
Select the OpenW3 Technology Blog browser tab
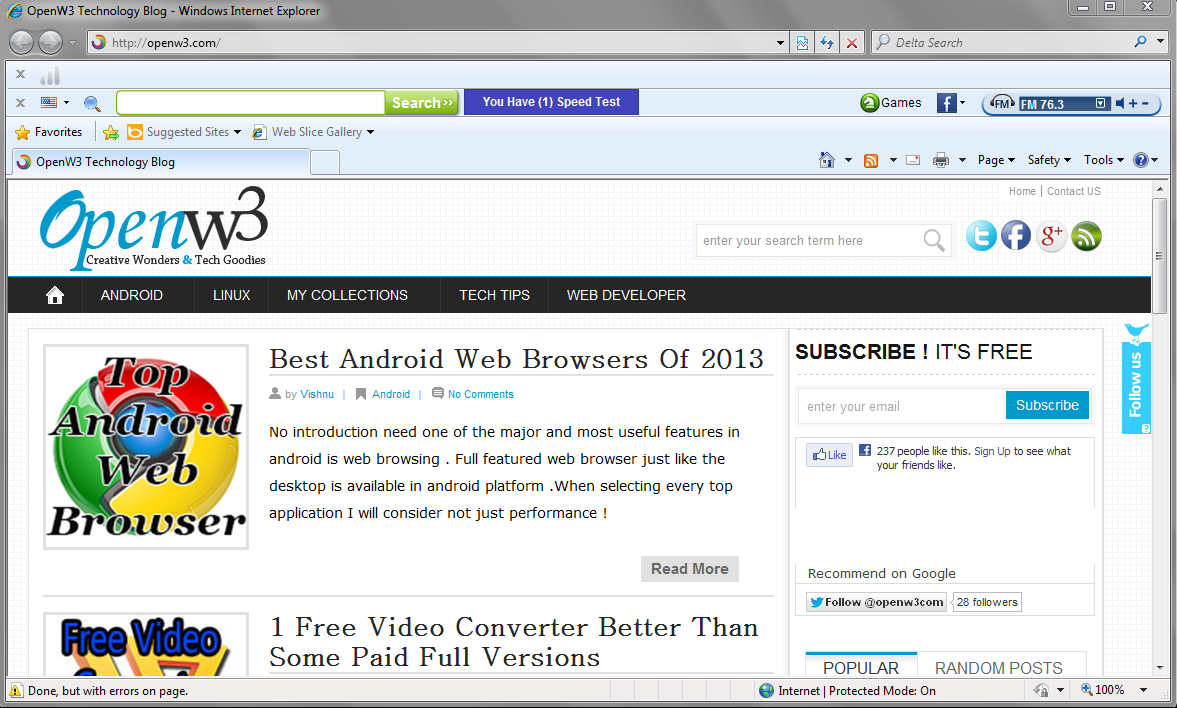pyautogui.click(x=161, y=161)
